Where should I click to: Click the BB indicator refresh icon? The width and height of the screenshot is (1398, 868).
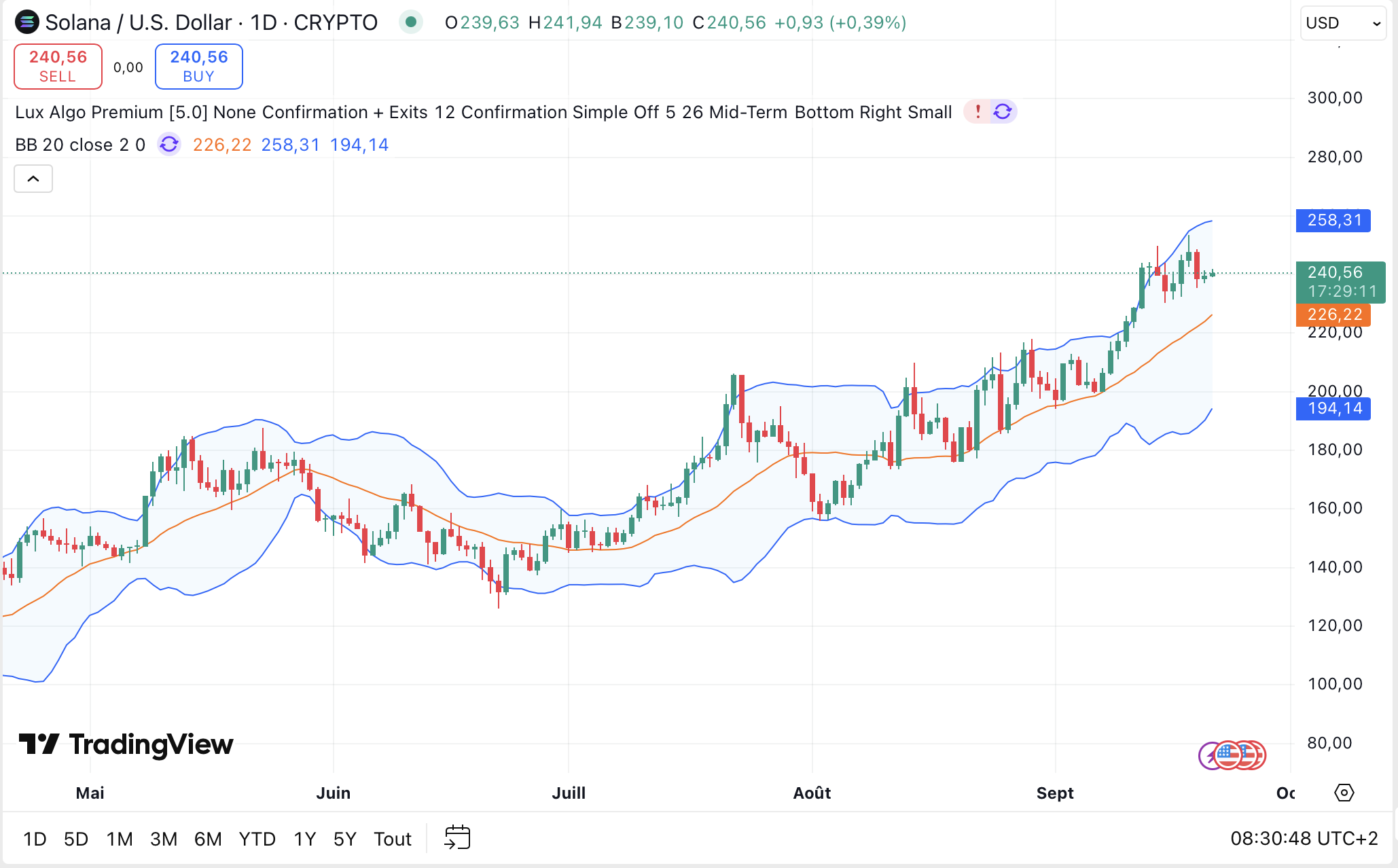click(x=169, y=145)
